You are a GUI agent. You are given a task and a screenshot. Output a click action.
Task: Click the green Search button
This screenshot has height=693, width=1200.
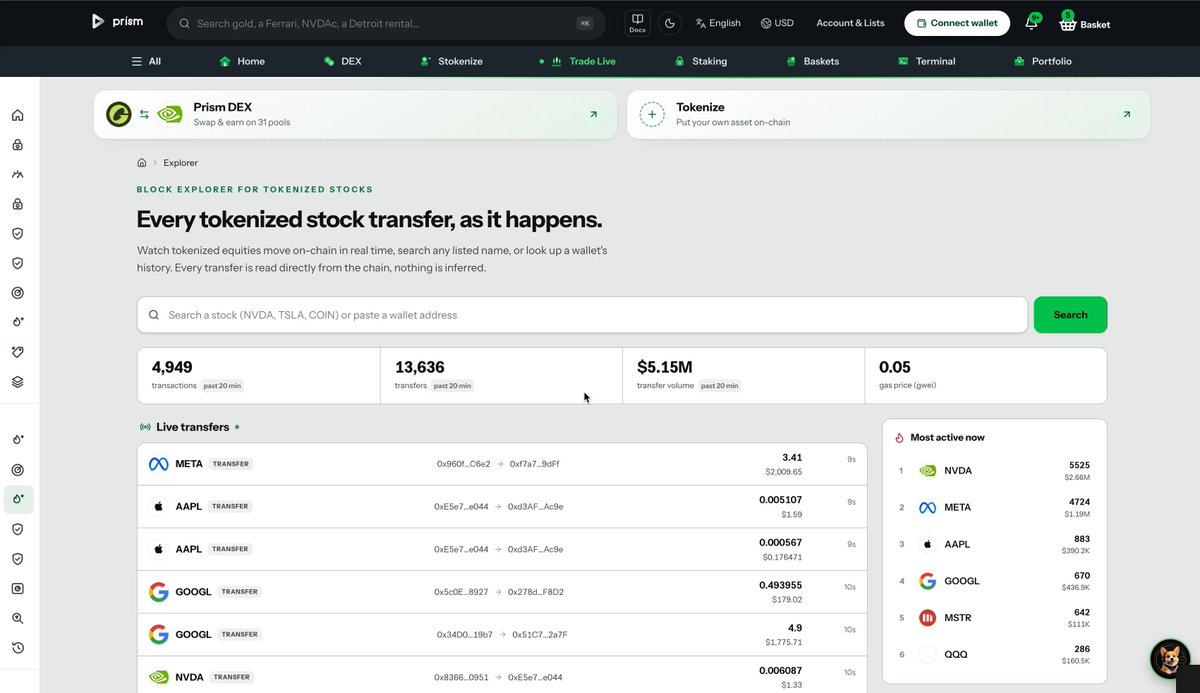click(x=1070, y=315)
